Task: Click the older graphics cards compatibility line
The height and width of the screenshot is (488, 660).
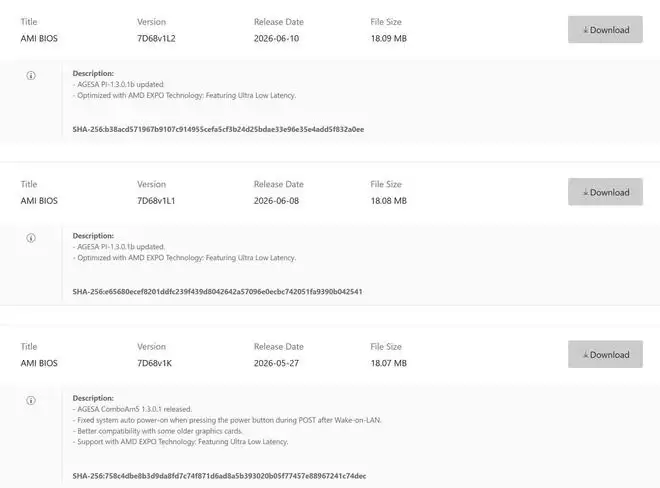Action: pos(158,431)
